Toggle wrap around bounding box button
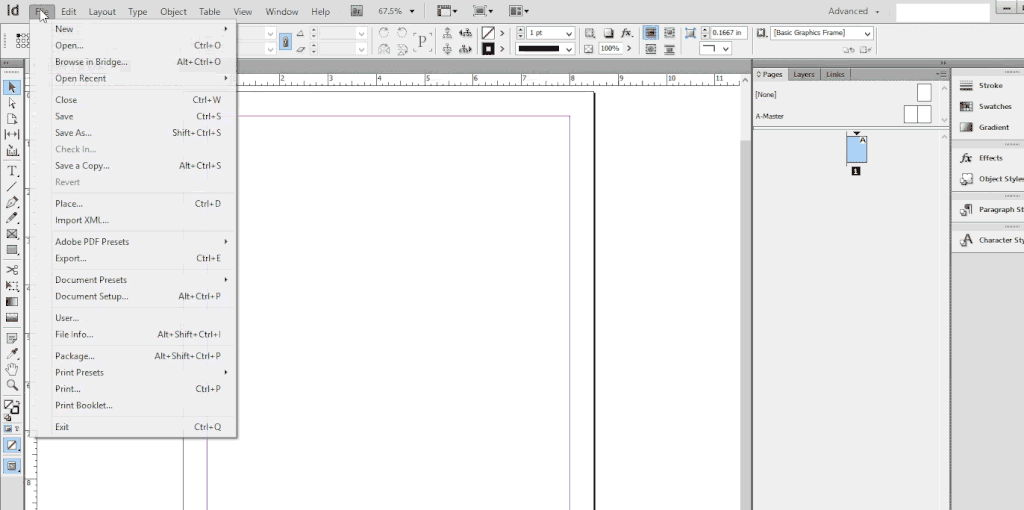1024x510 pixels. (669, 33)
